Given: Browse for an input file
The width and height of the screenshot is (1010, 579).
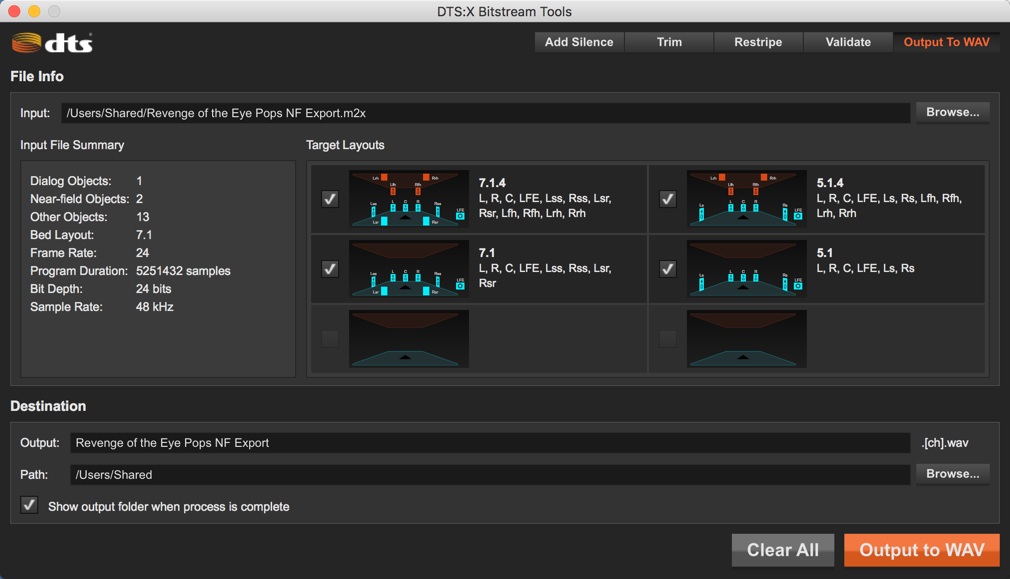Looking at the screenshot, I should coord(952,112).
